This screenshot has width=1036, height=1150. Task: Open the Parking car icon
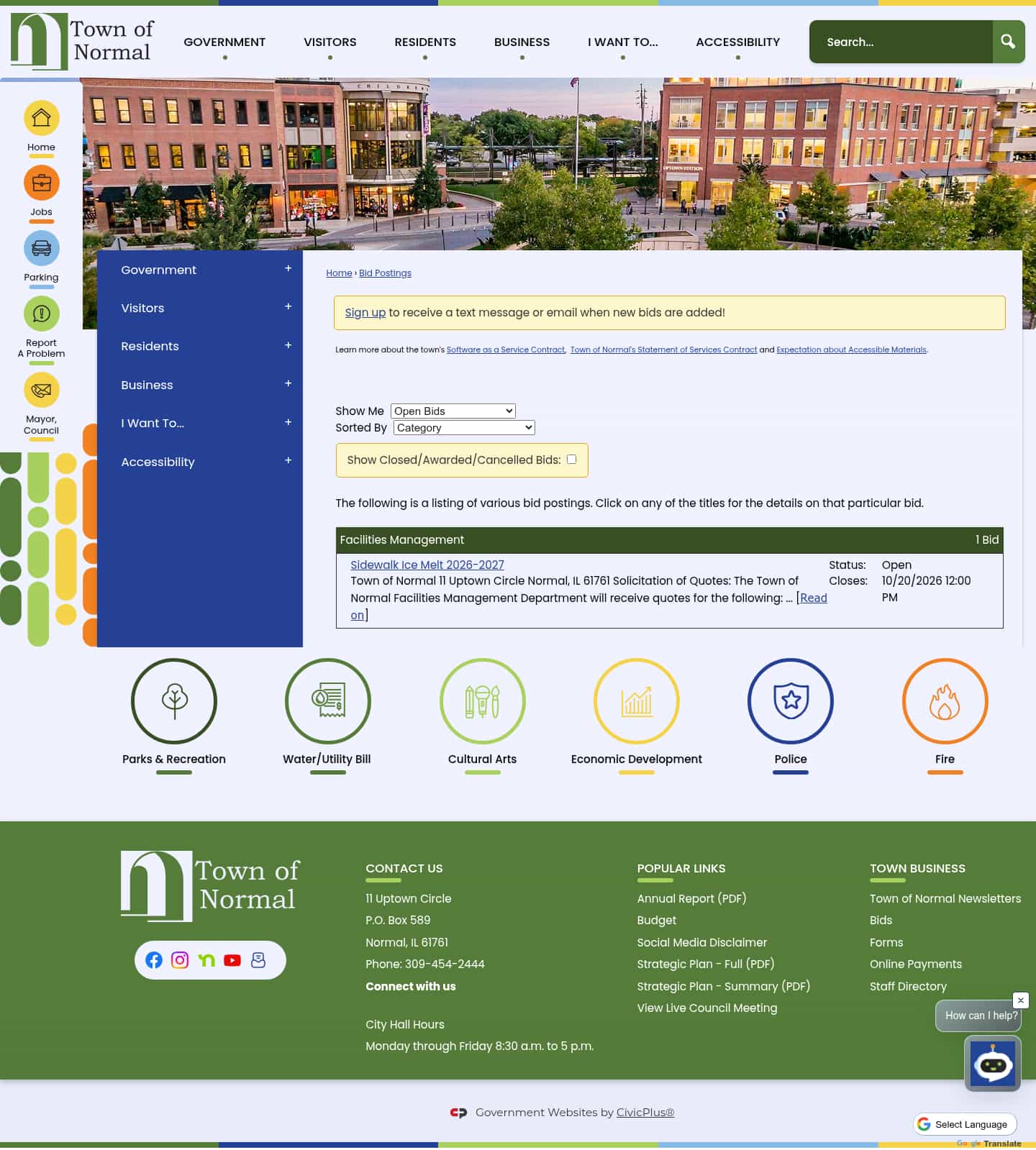pos(41,248)
